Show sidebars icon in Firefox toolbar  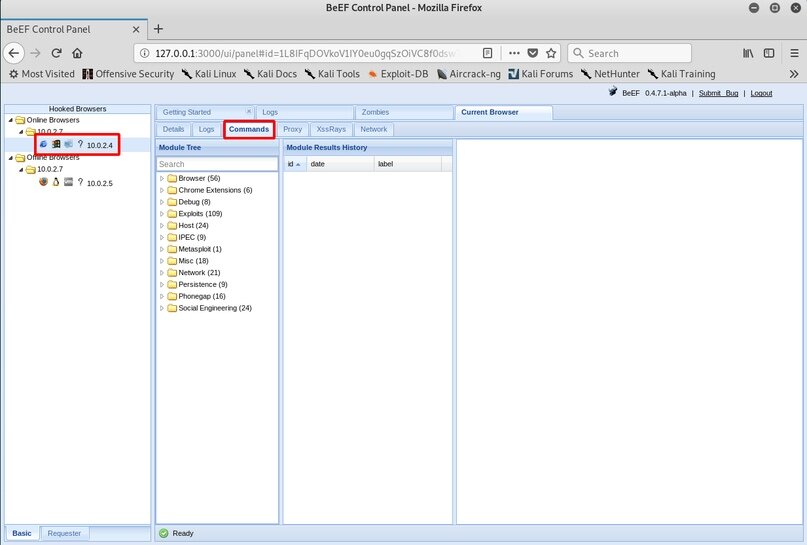pyautogui.click(x=769, y=53)
